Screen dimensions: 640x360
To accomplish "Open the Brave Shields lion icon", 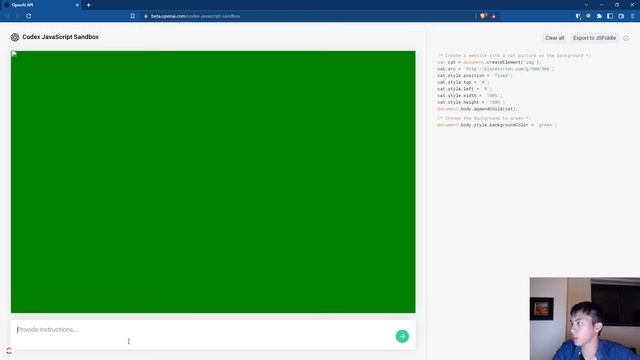I will click(x=483, y=16).
